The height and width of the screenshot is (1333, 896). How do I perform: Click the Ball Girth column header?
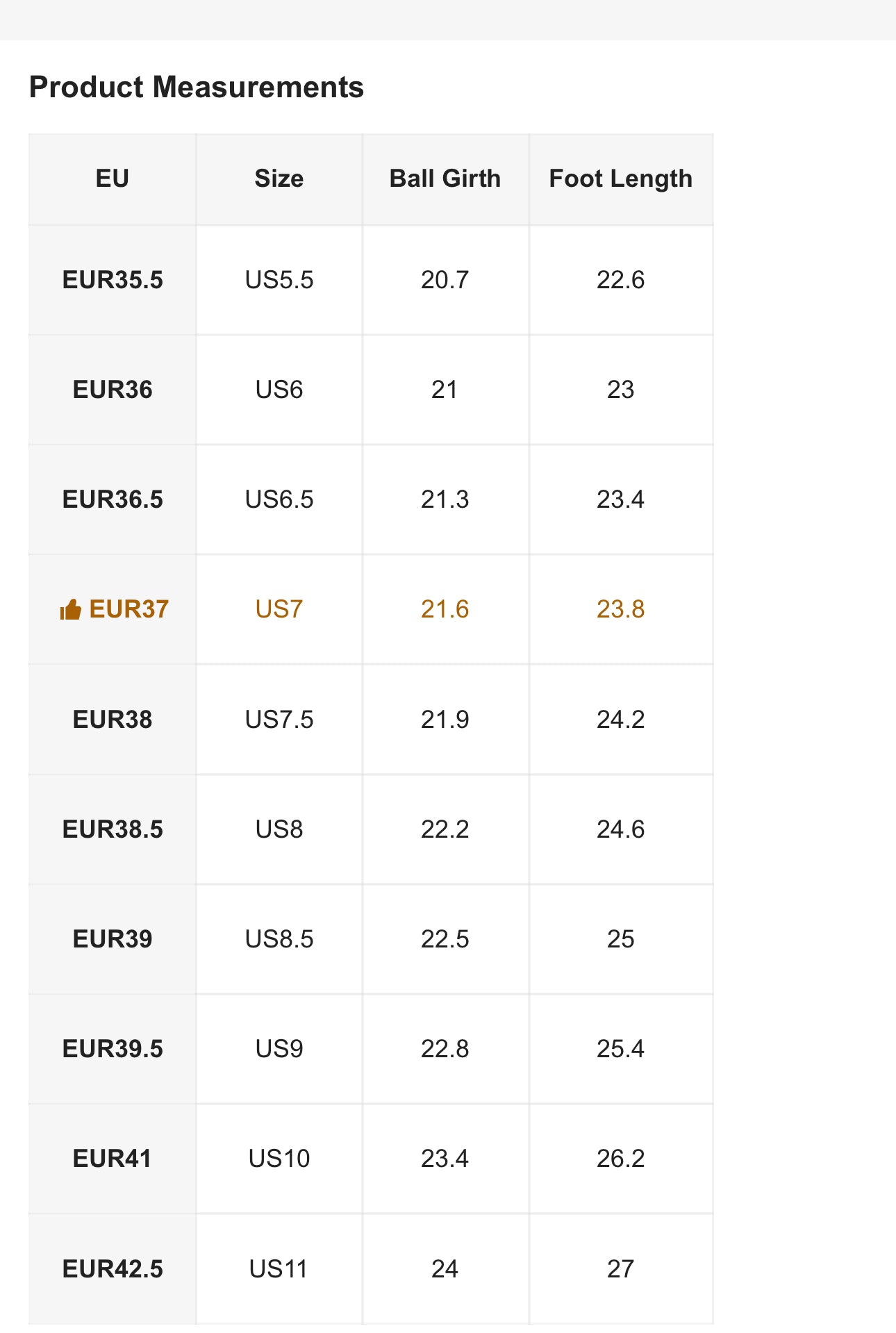[445, 179]
